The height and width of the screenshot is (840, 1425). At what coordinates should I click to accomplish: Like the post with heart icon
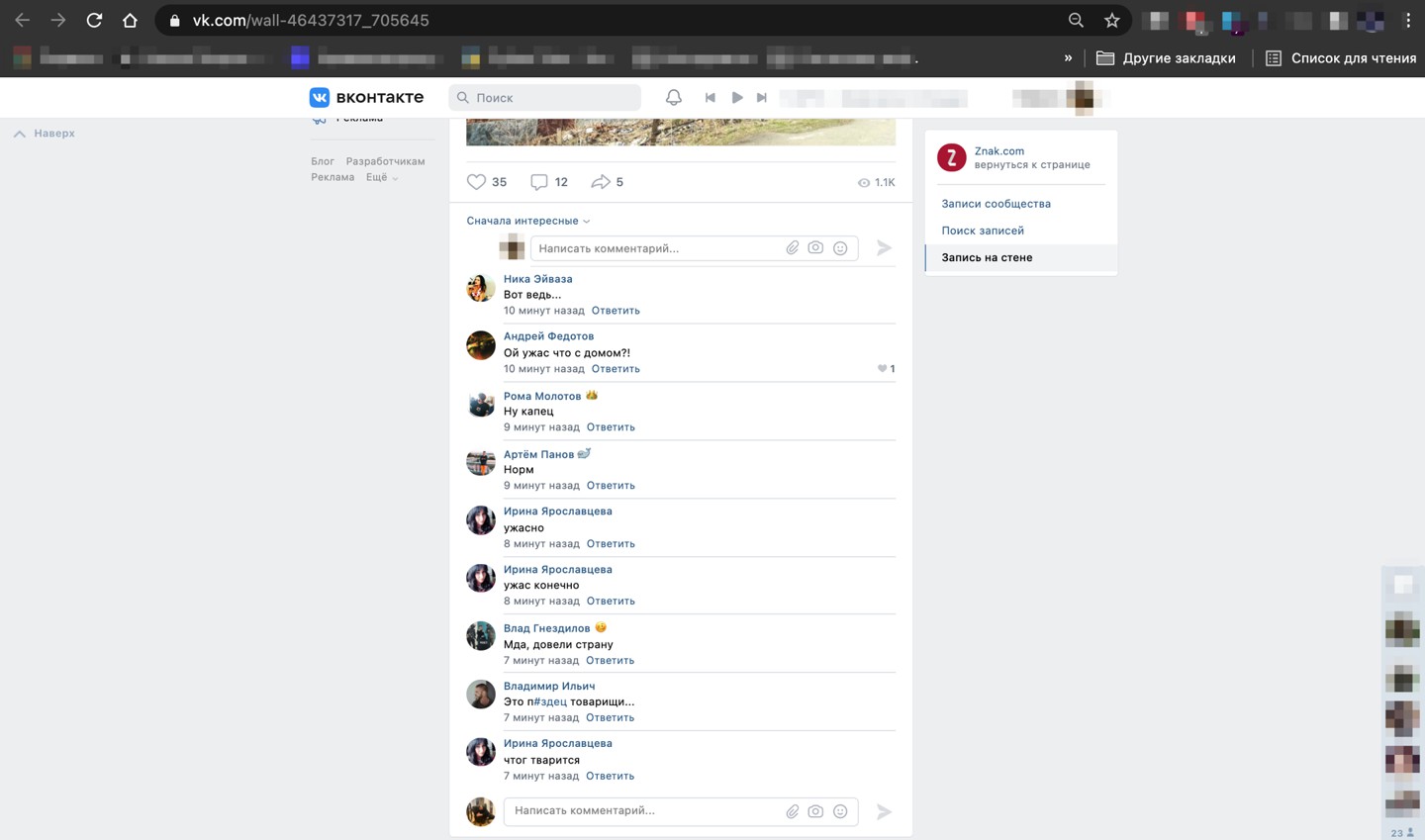[x=476, y=182]
